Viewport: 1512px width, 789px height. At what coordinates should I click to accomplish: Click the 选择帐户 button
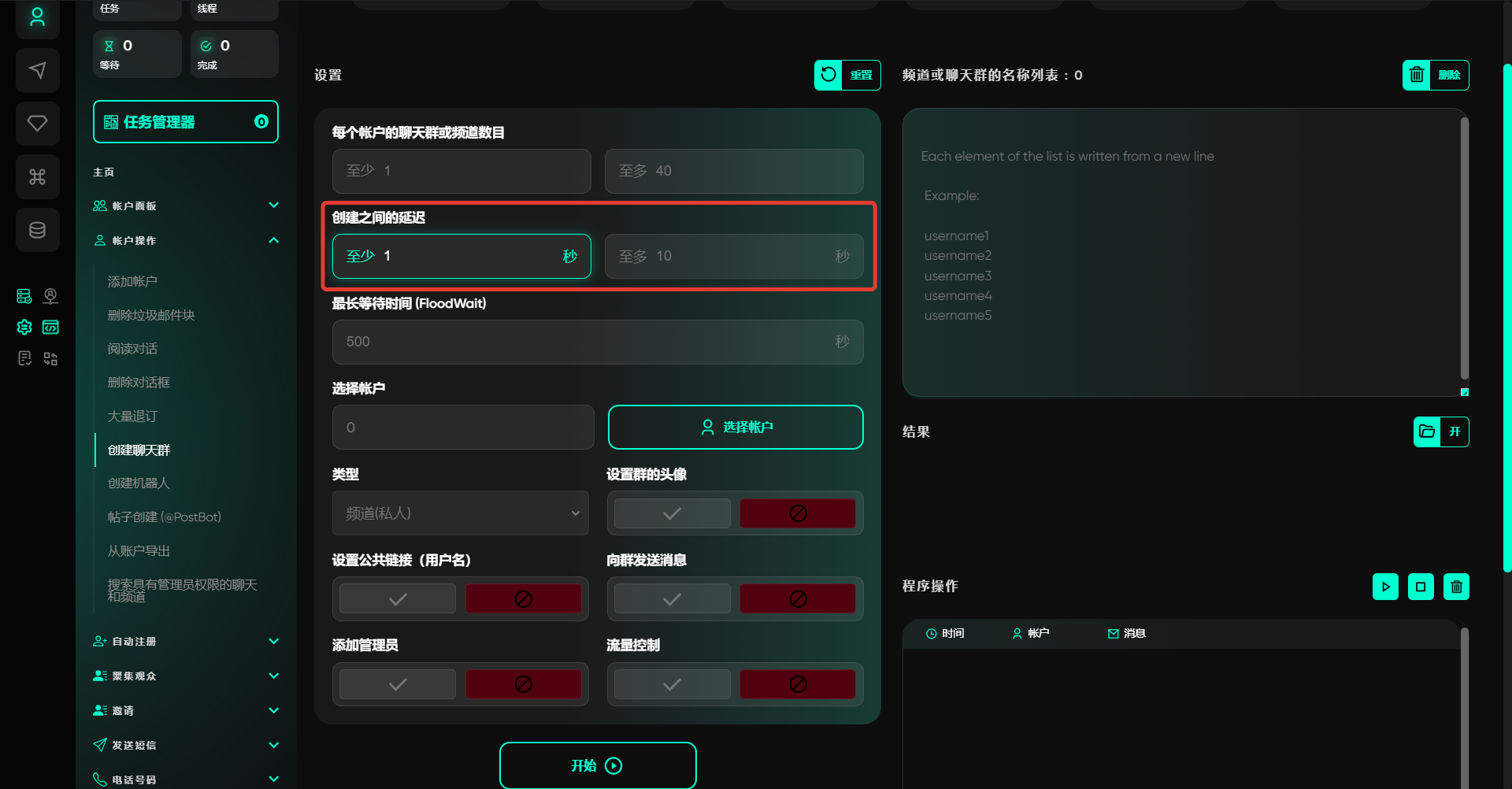click(735, 427)
